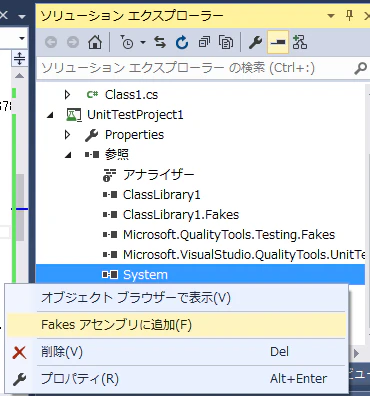Choose 削除(V) delete menu item
The height and width of the screenshot is (396, 370).
[x=176, y=352]
